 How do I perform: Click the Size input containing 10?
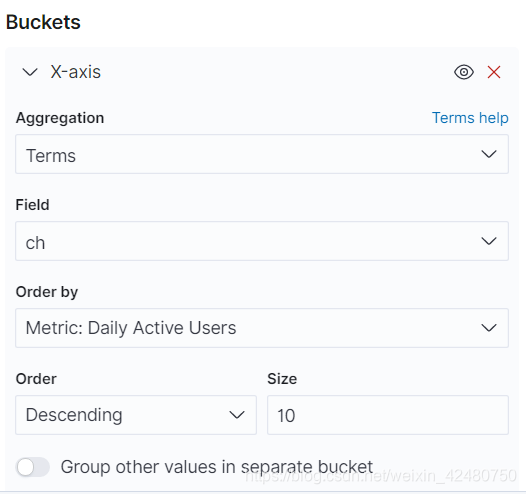coord(388,415)
